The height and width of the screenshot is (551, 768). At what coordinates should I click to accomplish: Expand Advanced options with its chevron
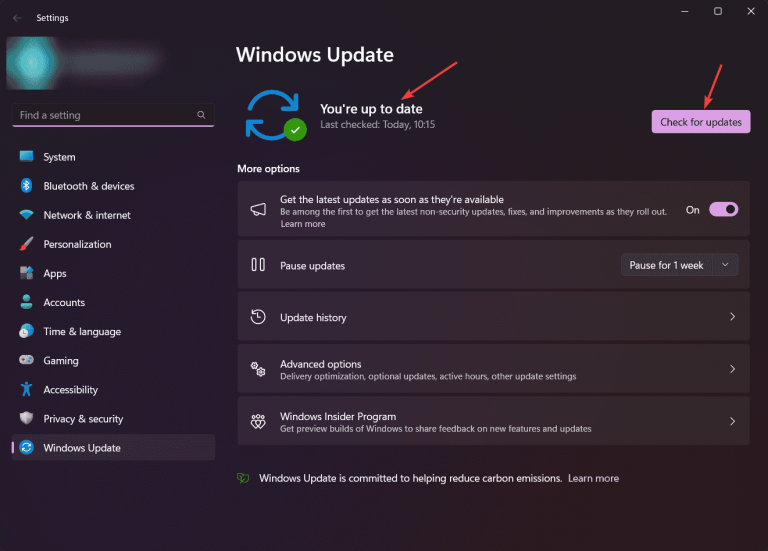(x=732, y=369)
